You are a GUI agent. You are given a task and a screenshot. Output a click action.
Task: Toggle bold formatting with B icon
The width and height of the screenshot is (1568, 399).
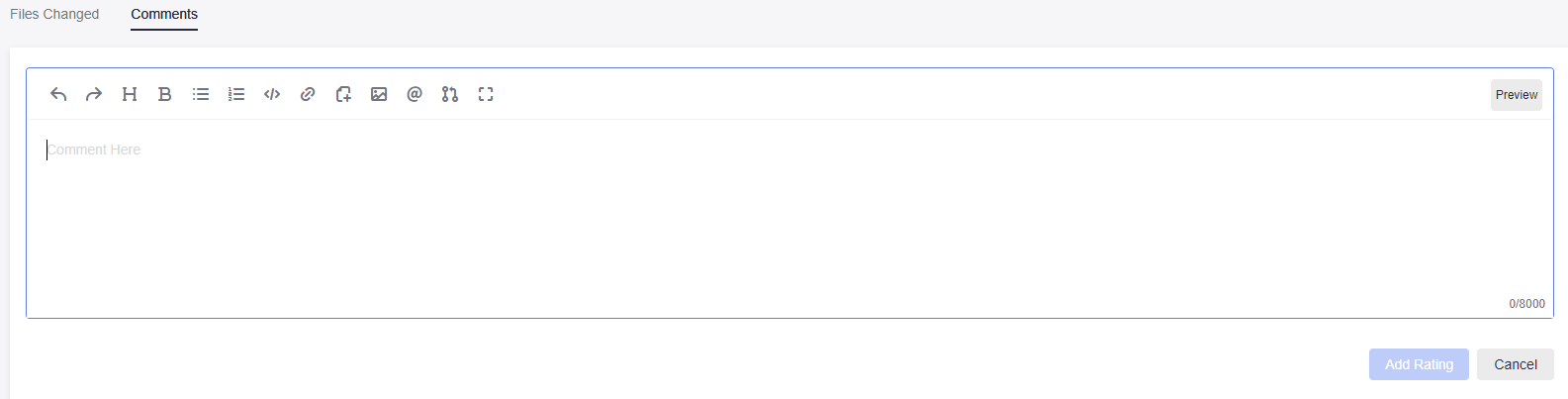coord(165,94)
